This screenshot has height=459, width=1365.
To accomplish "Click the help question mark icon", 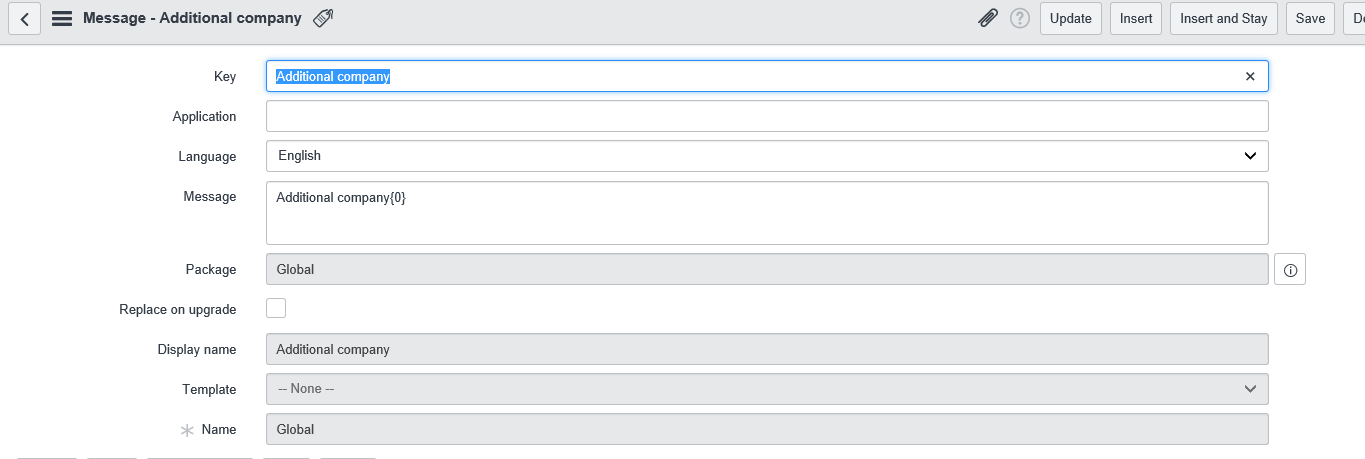I will point(1020,18).
